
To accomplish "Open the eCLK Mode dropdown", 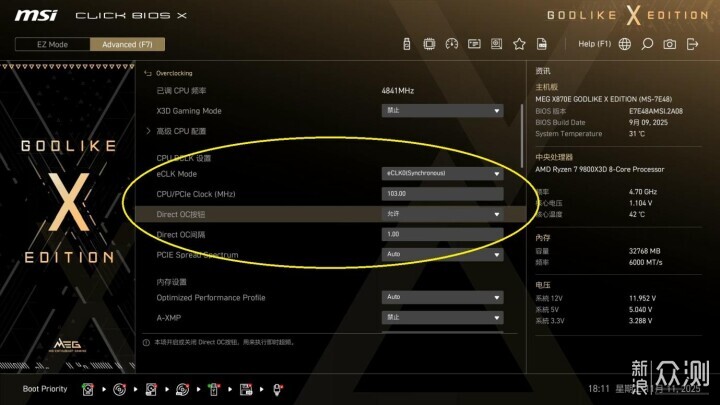I will [x=442, y=174].
